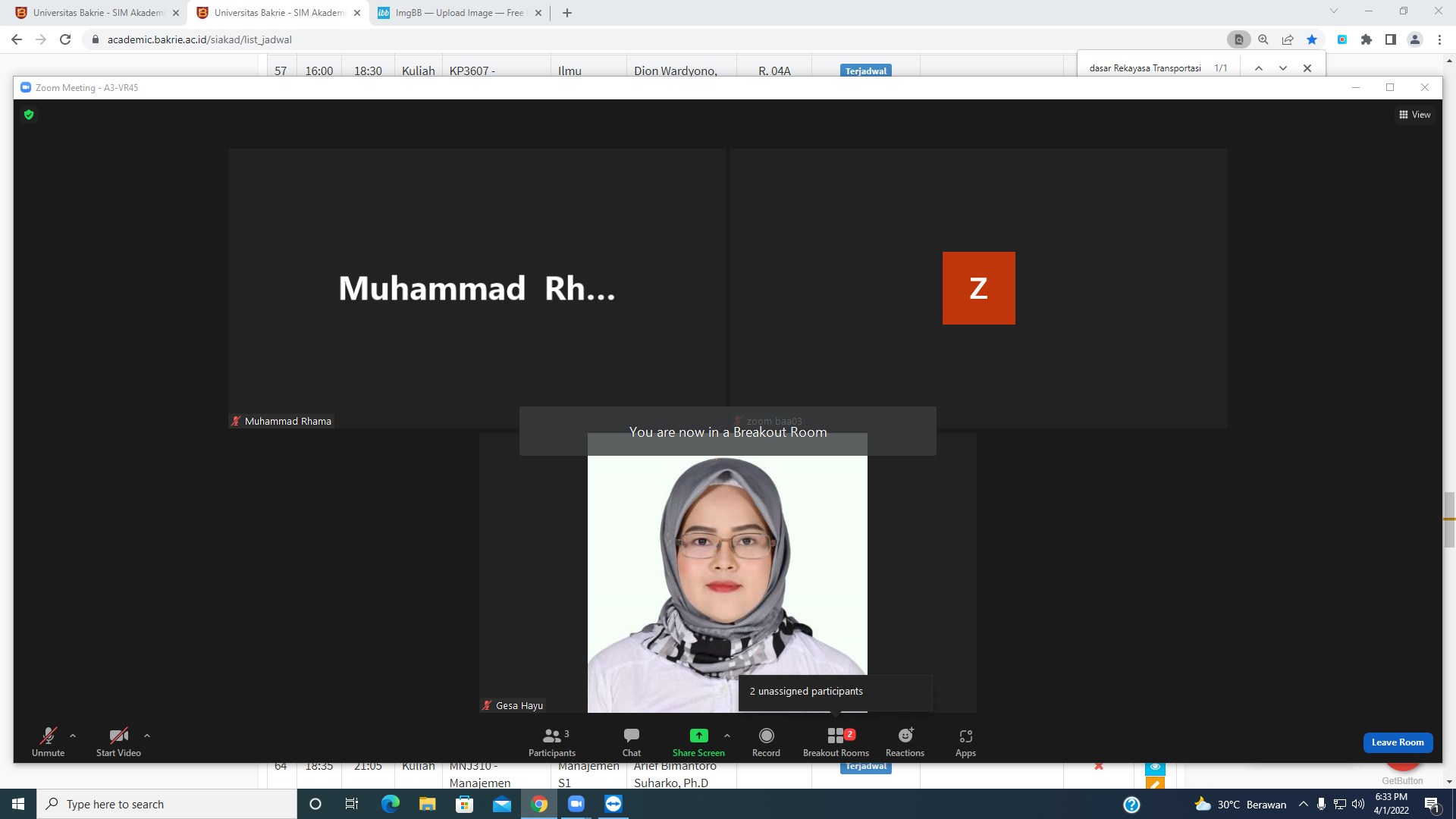
Task: Click the browser page vertical scrollbar
Action: [x=1449, y=519]
